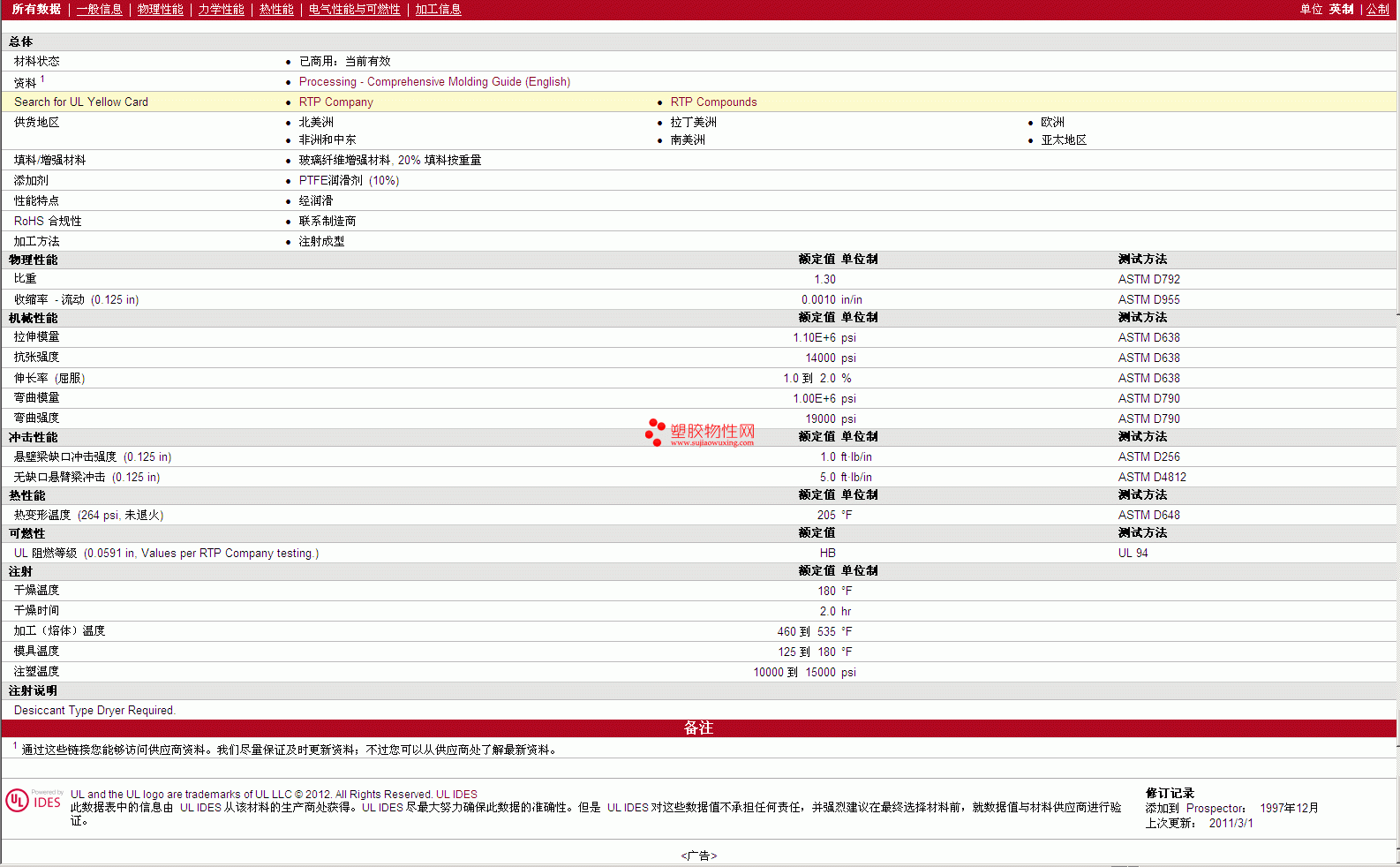Click the <广告> placeholder text
Screen dimensions: 1400x867
tap(699, 856)
